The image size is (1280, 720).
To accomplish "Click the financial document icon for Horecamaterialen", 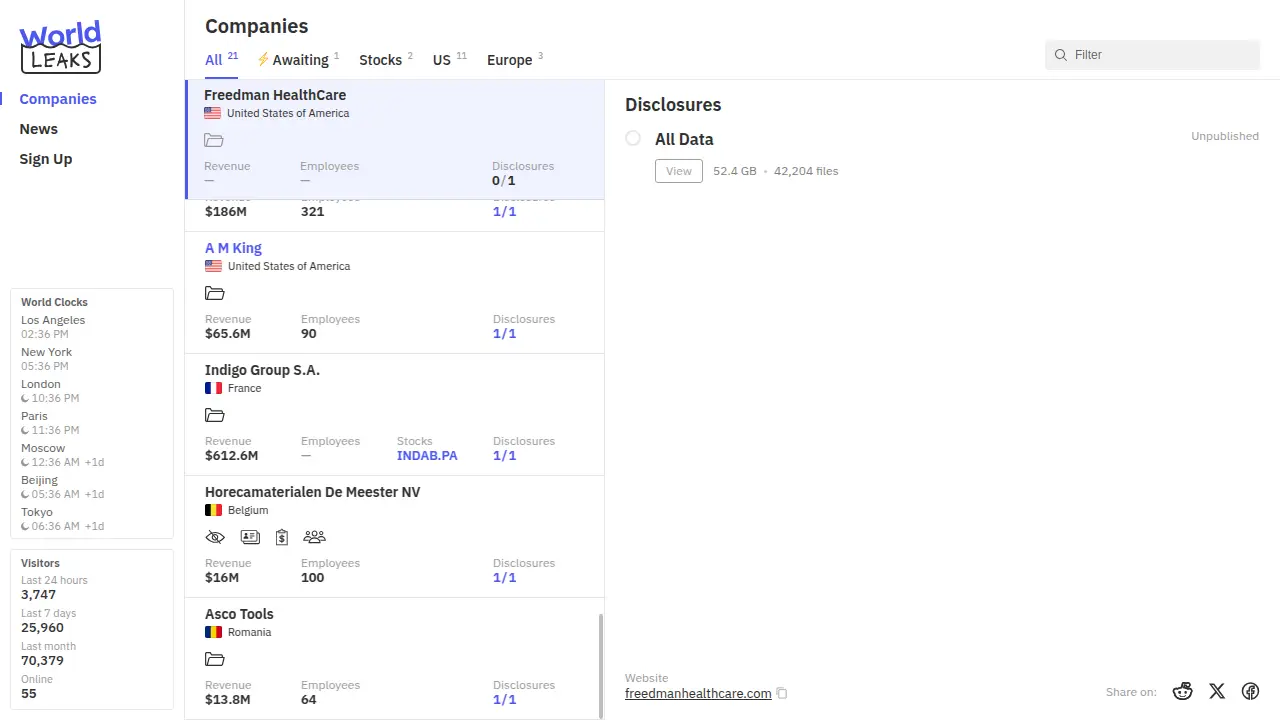I will pos(282,537).
